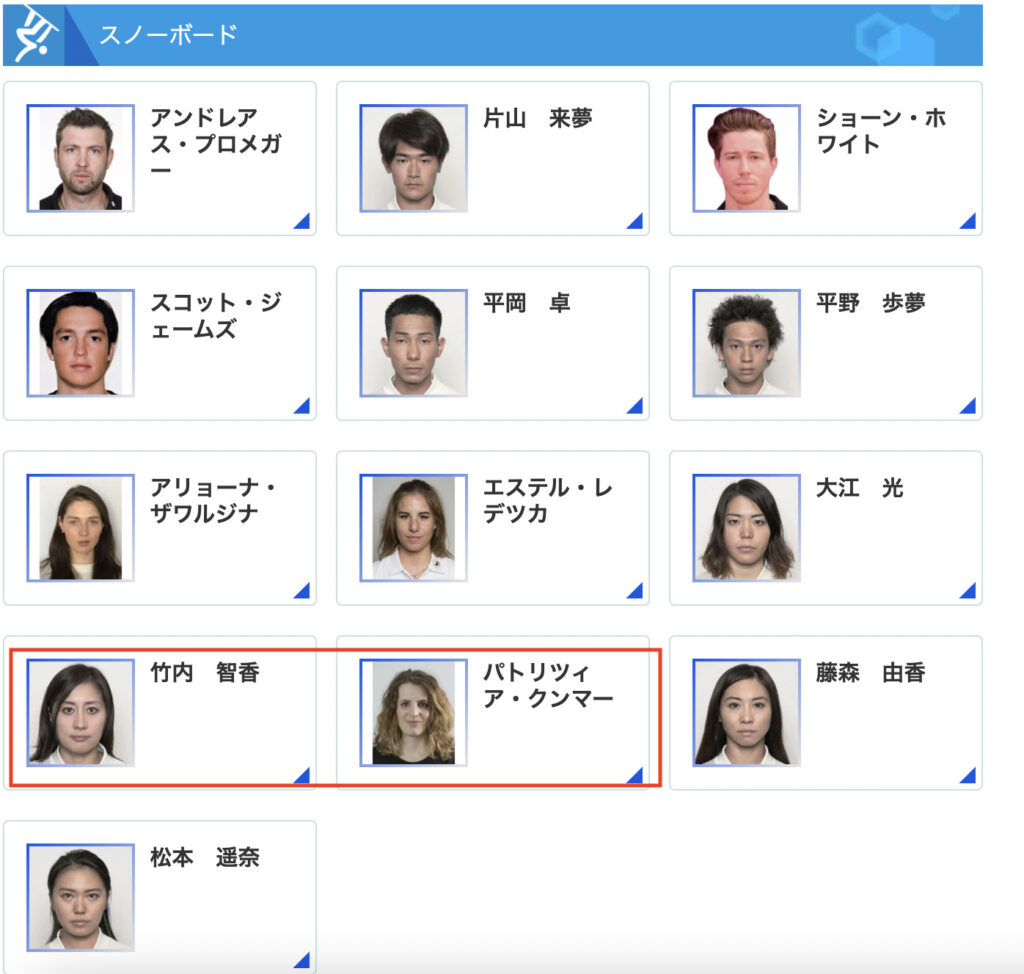Expand the ショーン・ホワイト card corner arrow
Image resolution: width=1024 pixels, height=974 pixels.
coord(967,221)
